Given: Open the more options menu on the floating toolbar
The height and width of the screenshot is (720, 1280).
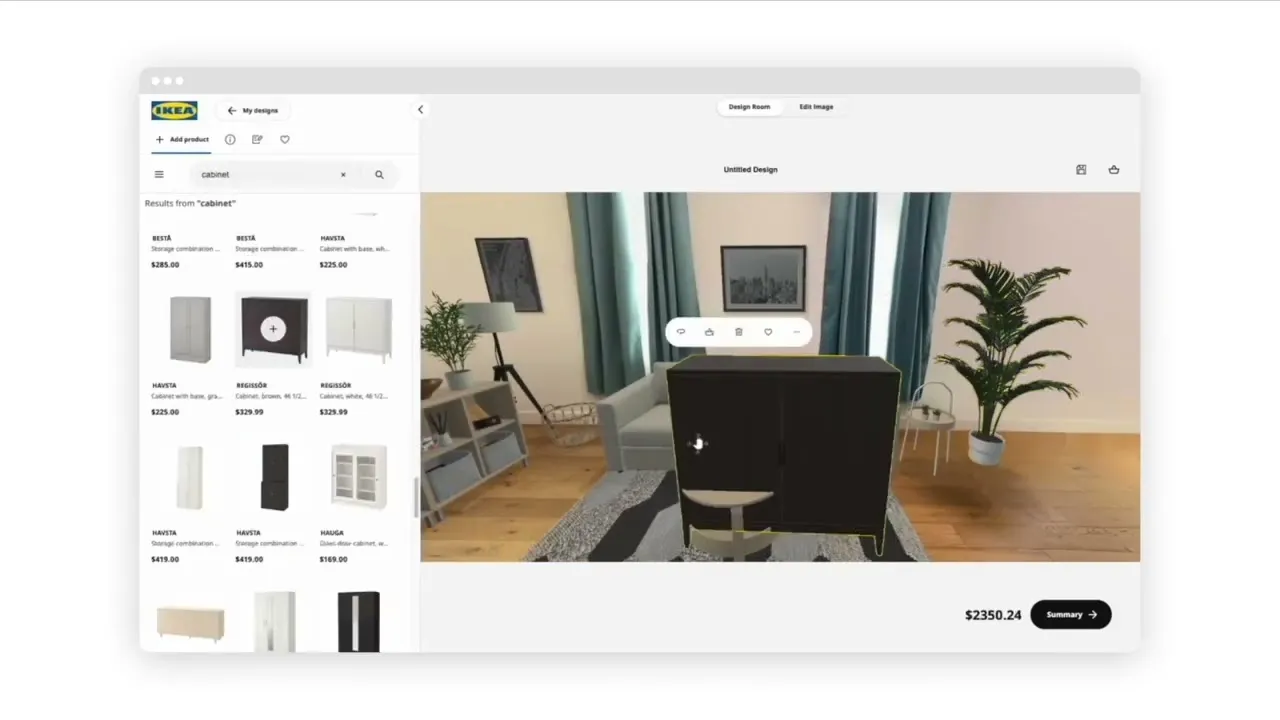Looking at the screenshot, I should tap(796, 331).
